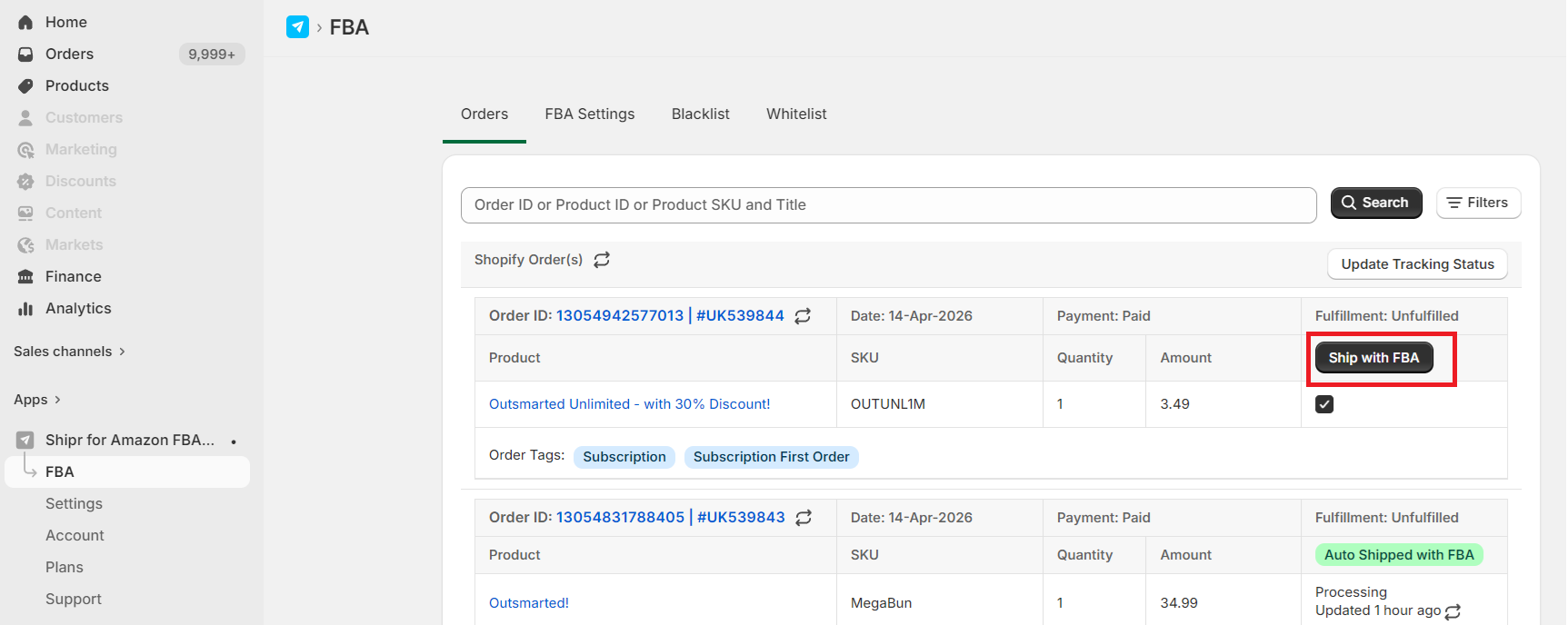
Task: Refresh the Processing status update icon
Action: point(1453,611)
